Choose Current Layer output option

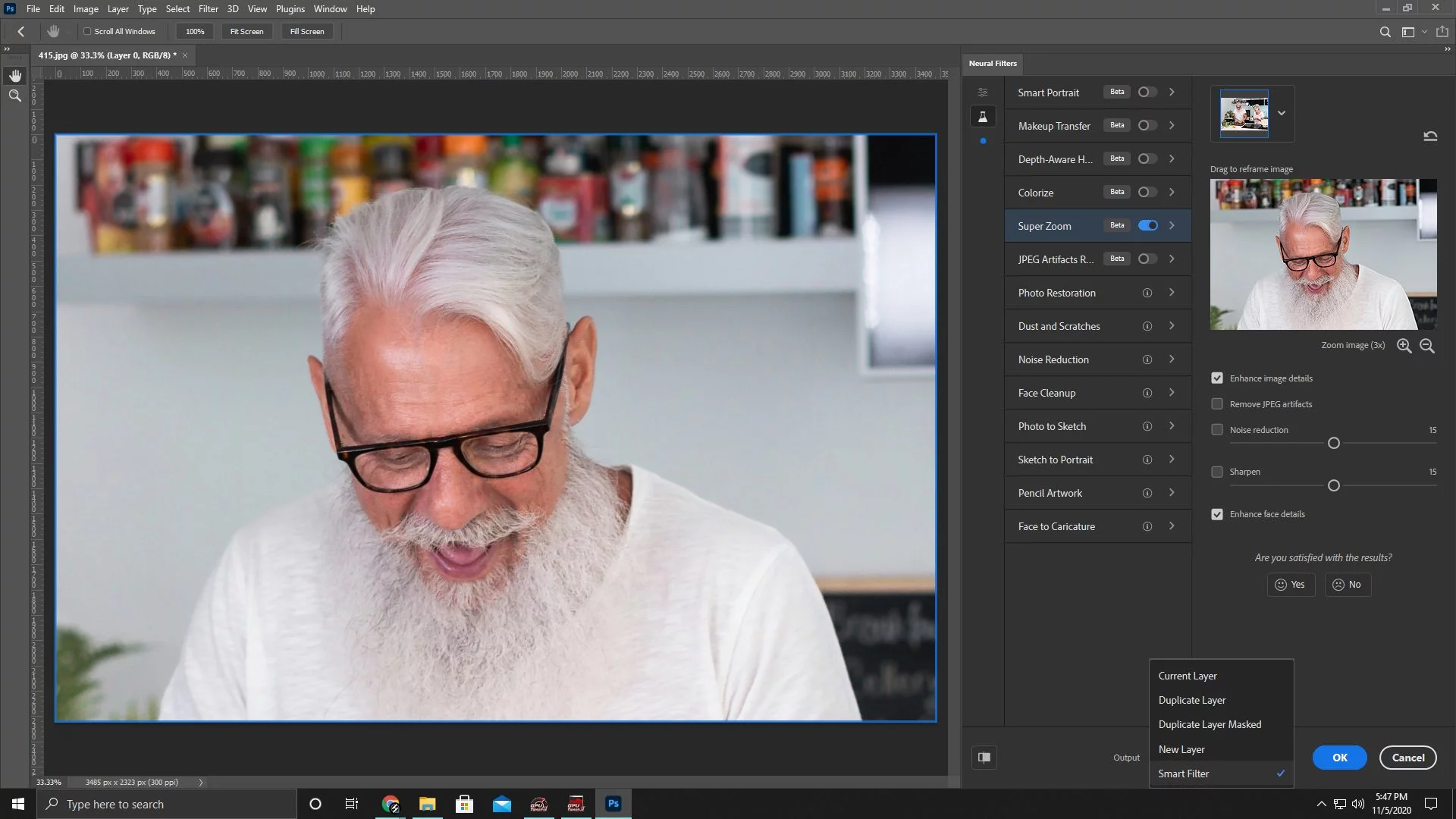click(x=1221, y=676)
